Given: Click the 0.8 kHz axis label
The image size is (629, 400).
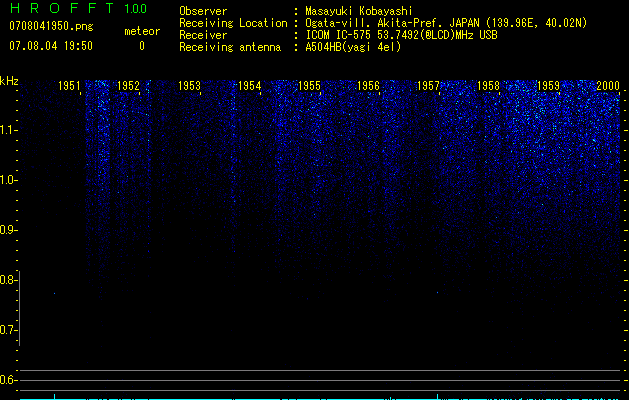Looking at the screenshot, I should click(7, 280).
